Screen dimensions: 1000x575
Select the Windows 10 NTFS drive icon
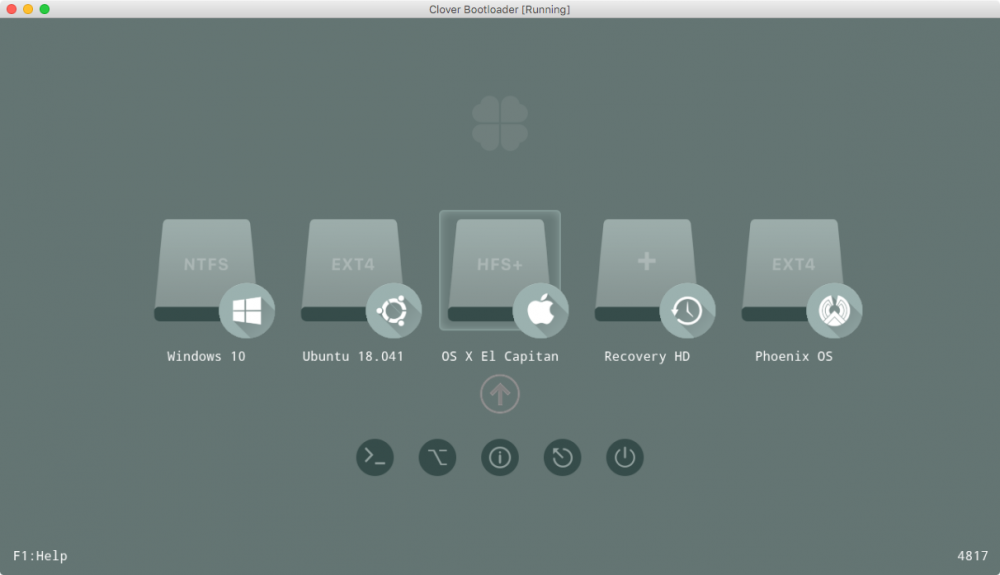tap(214, 279)
